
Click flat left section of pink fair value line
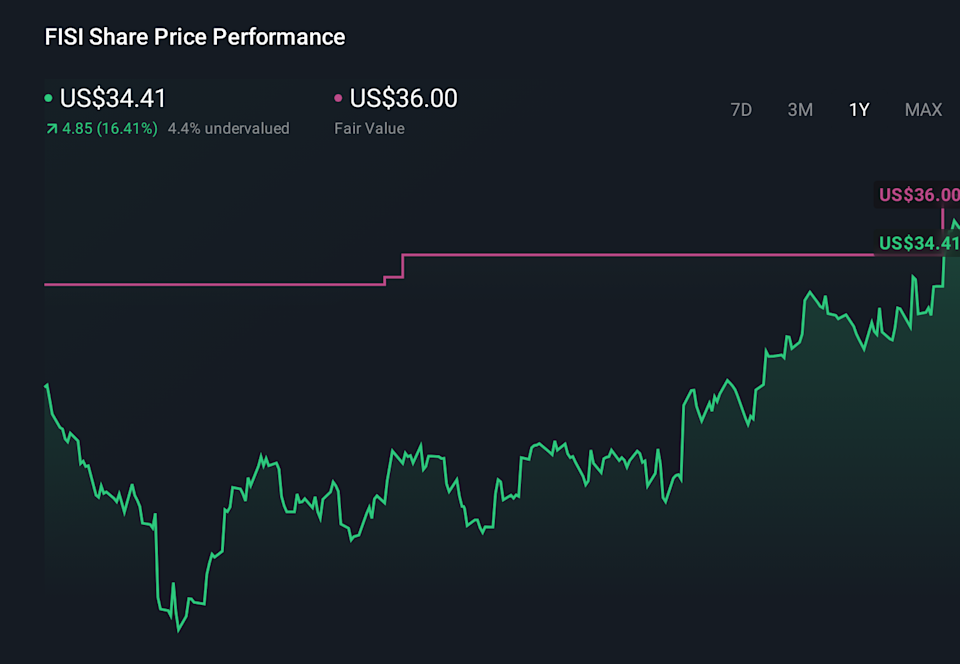coord(200,284)
